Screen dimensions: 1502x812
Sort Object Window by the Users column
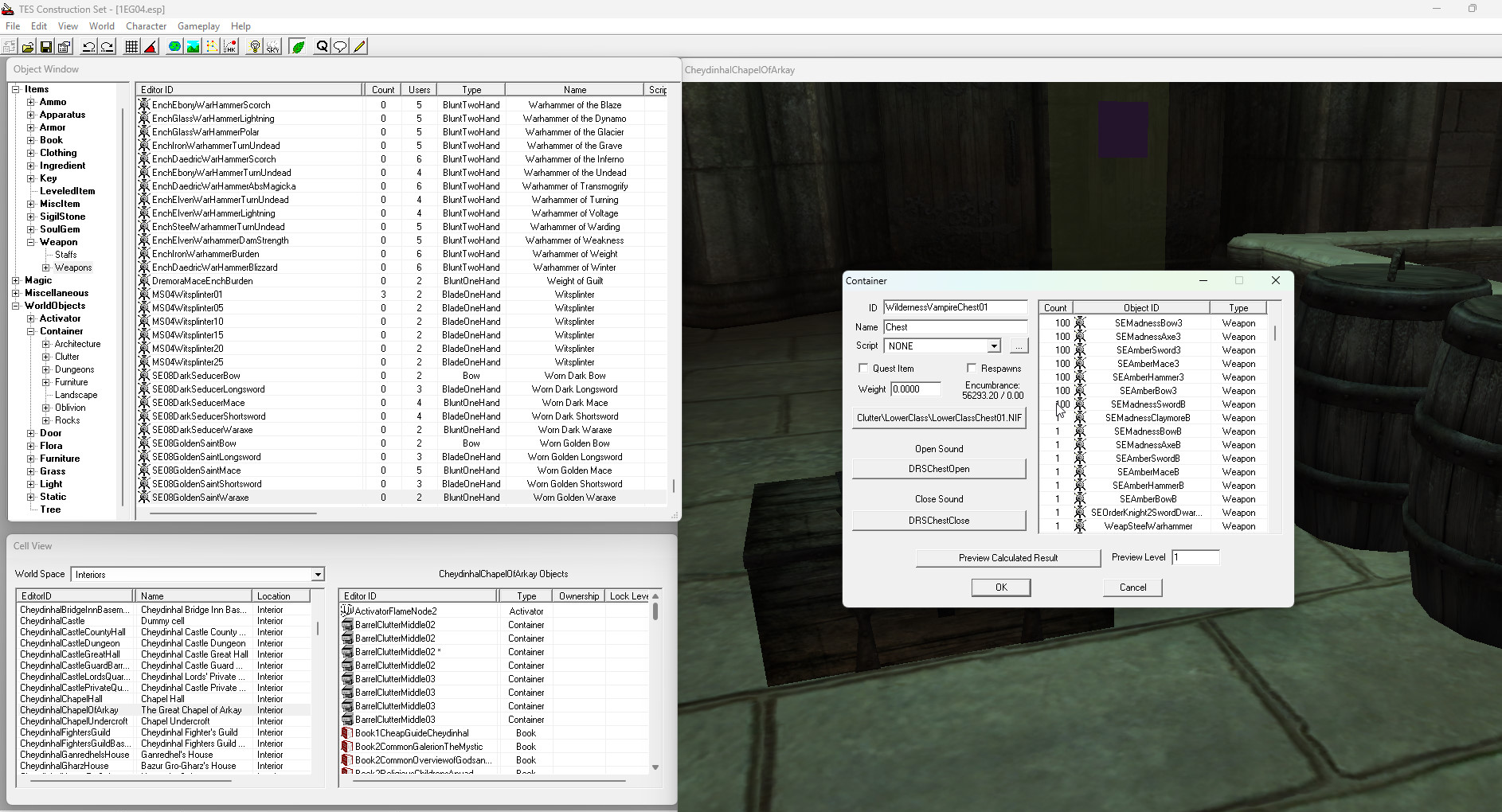pos(419,90)
